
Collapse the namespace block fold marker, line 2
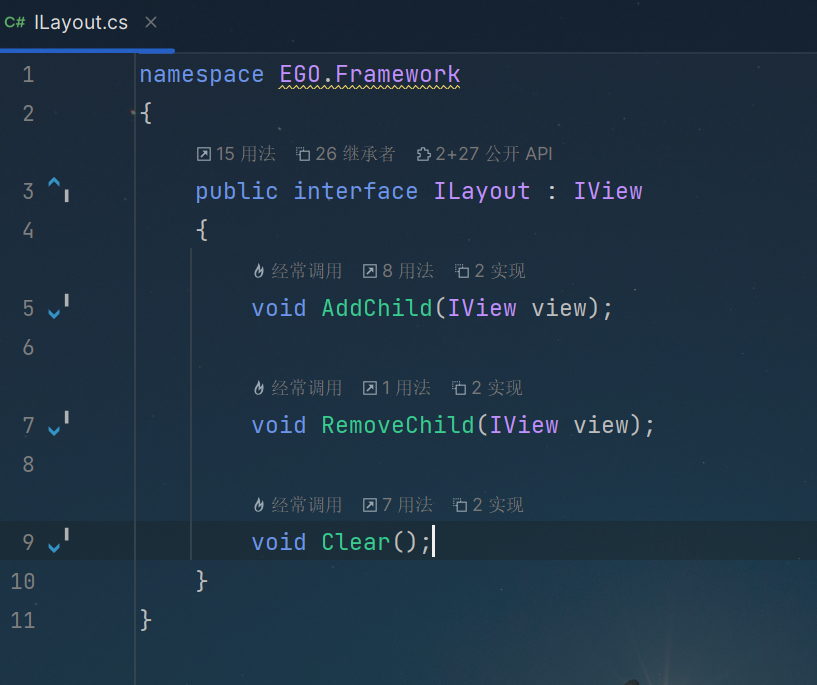click(x=133, y=113)
